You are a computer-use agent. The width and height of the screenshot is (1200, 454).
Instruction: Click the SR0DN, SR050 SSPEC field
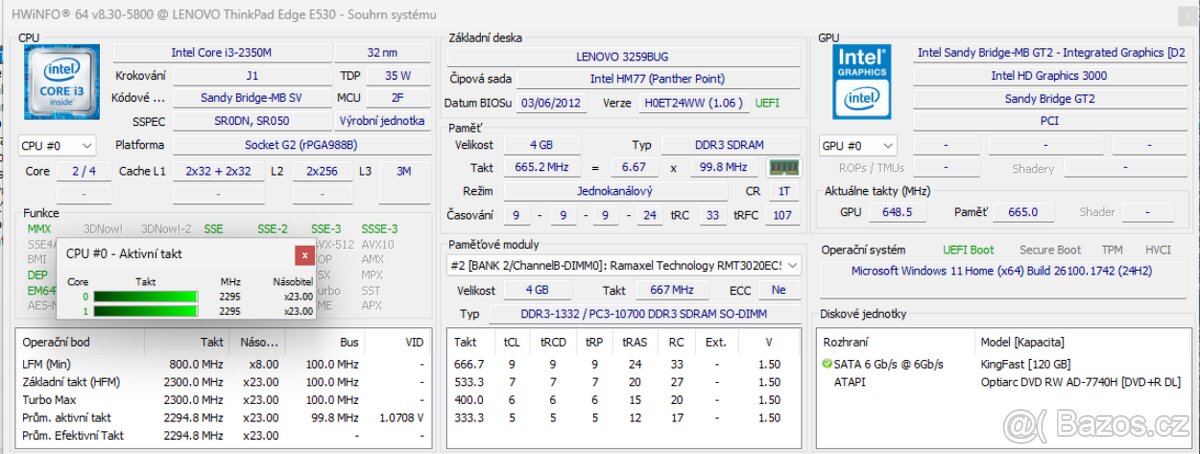pyautogui.click(x=251, y=121)
